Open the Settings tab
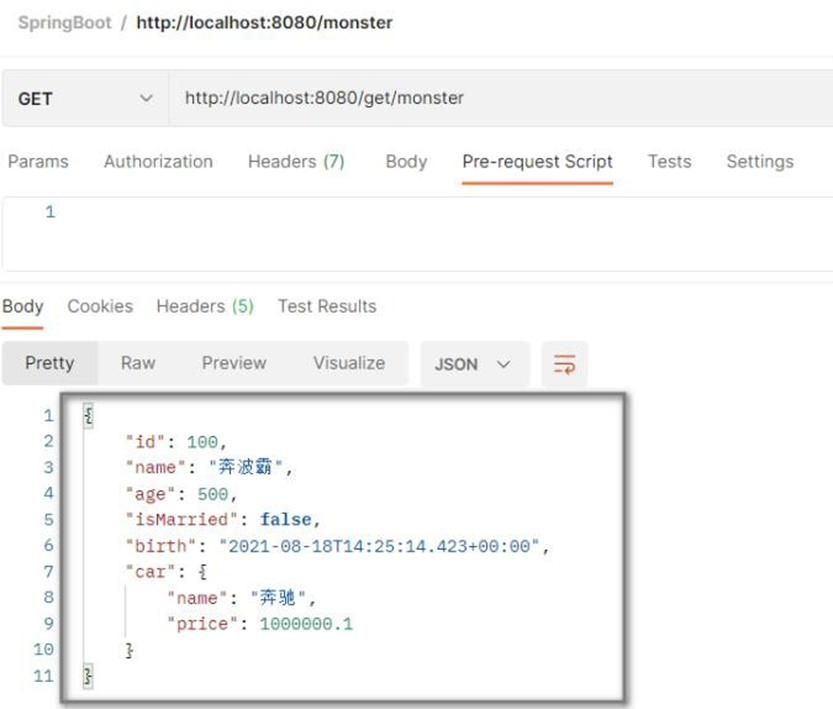 [759, 162]
